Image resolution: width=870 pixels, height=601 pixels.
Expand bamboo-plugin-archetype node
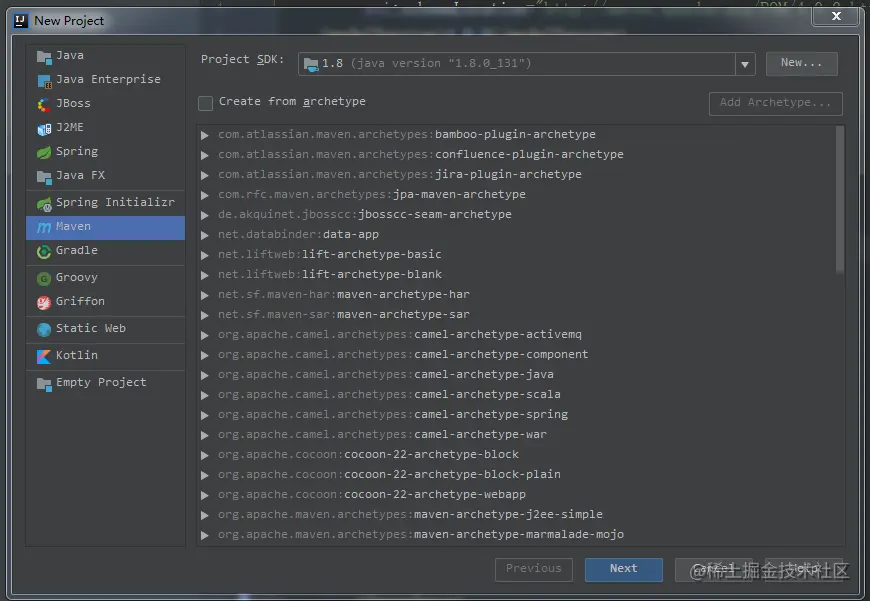click(205, 135)
